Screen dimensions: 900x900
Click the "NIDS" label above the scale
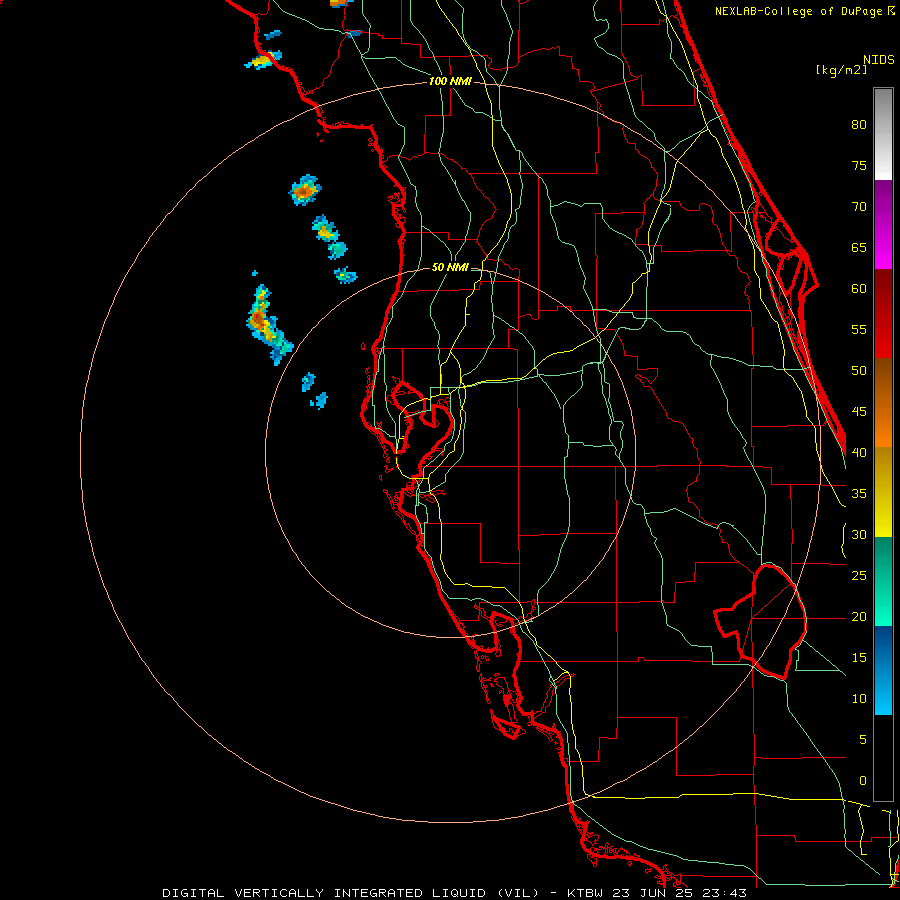click(x=879, y=59)
